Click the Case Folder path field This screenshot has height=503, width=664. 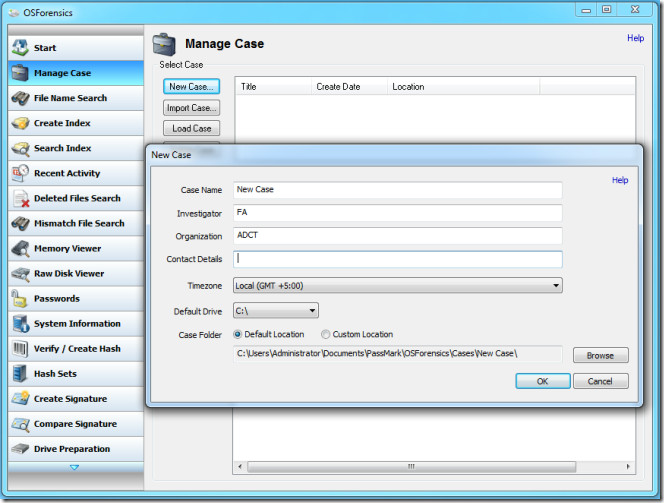coord(398,354)
